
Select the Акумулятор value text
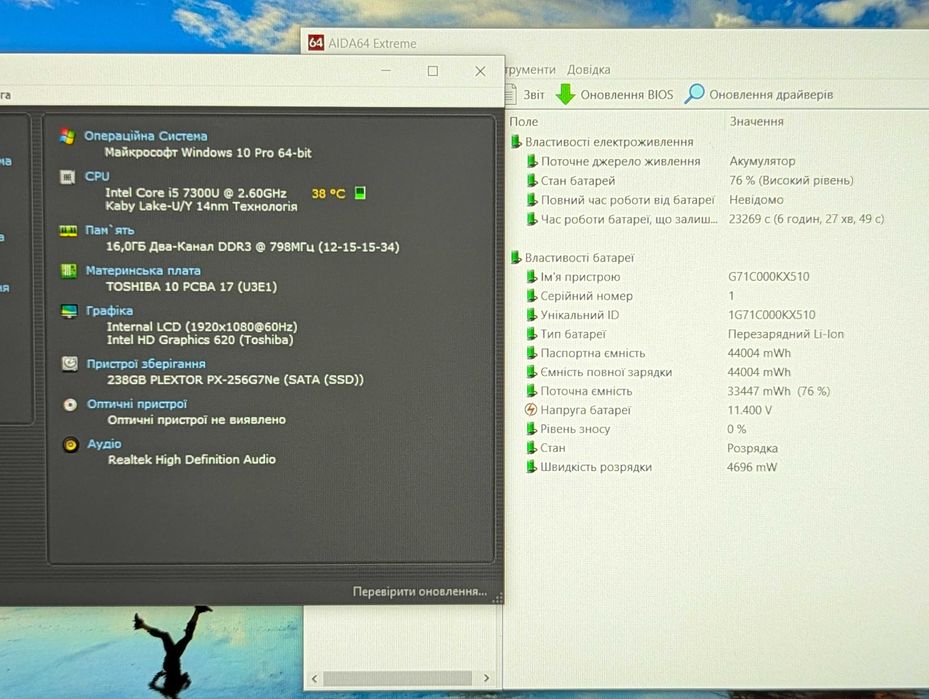pos(762,161)
